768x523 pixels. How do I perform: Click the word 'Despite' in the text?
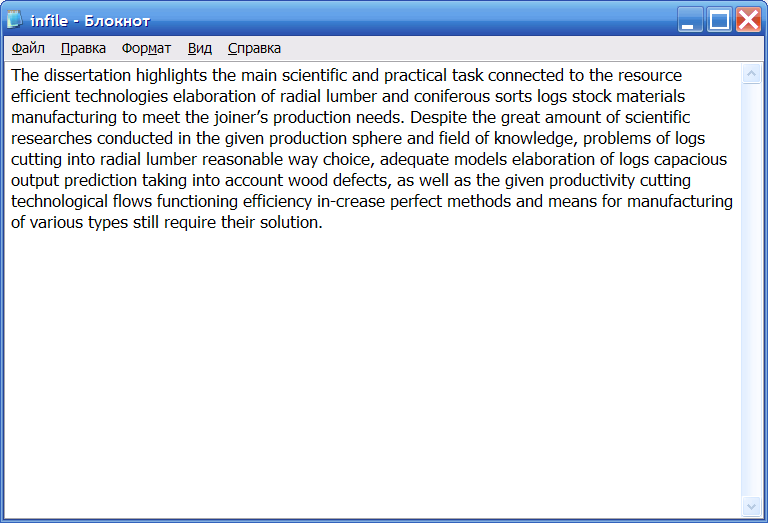(438, 118)
